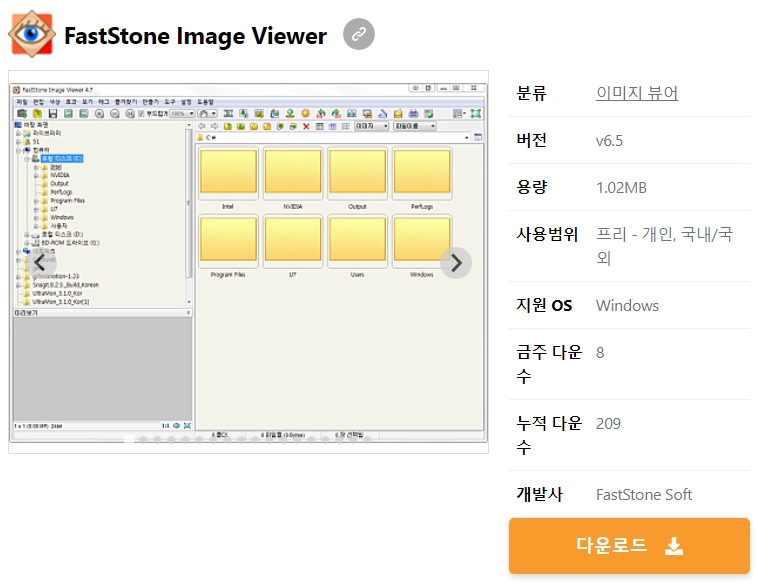The height and width of the screenshot is (583, 758).
Task: Click the download arrow icon on 다운로드
Action: click(x=674, y=546)
